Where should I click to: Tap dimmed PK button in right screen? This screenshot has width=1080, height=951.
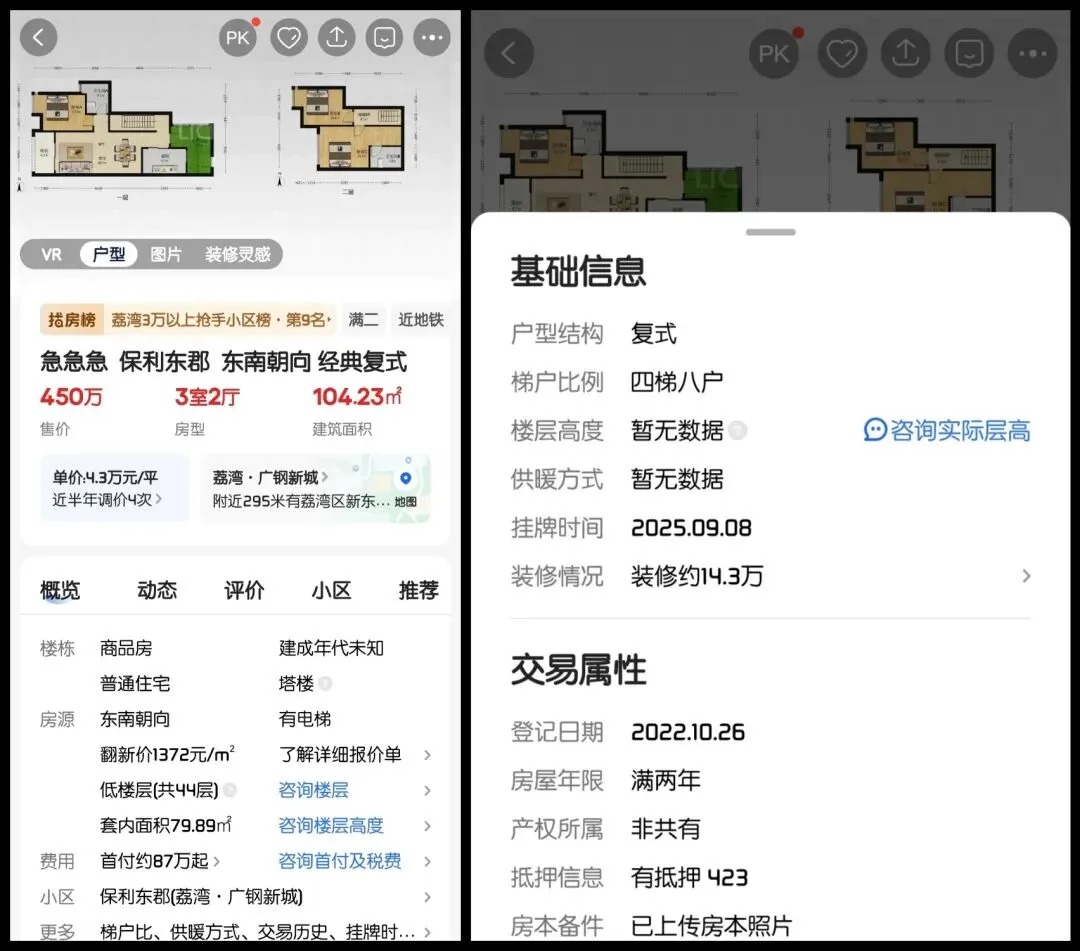774,53
